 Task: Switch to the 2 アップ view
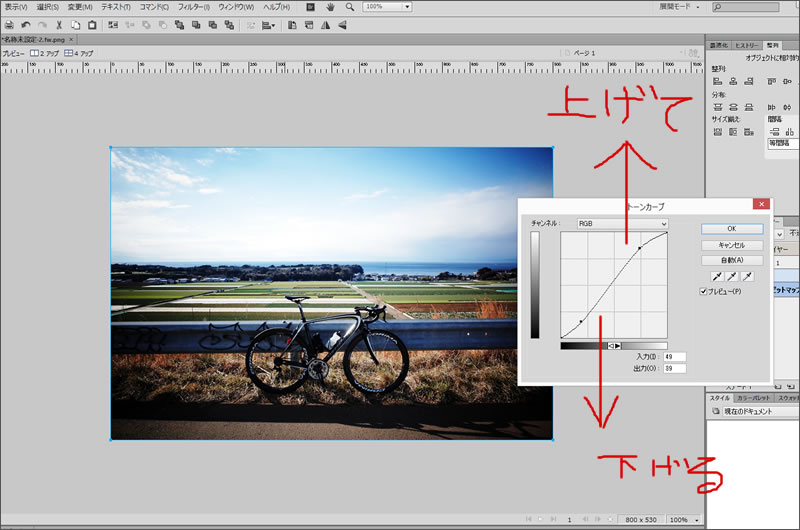(44, 53)
